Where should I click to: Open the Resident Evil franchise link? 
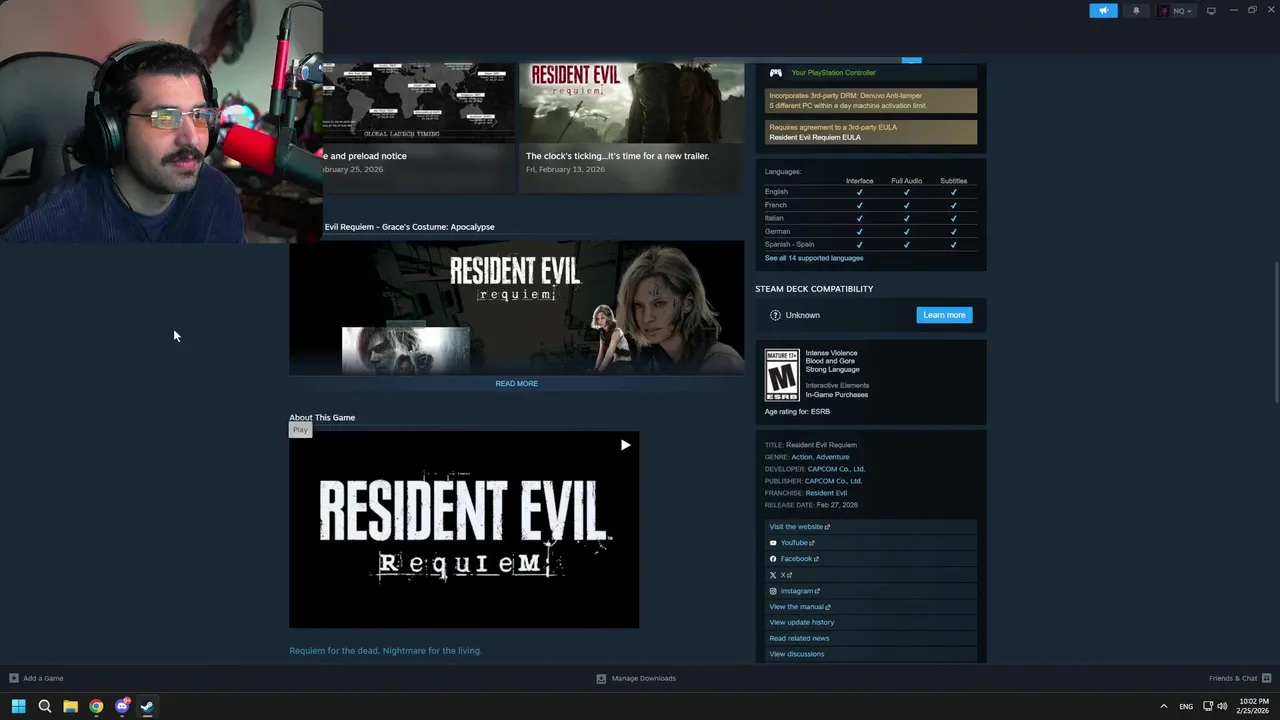(826, 493)
